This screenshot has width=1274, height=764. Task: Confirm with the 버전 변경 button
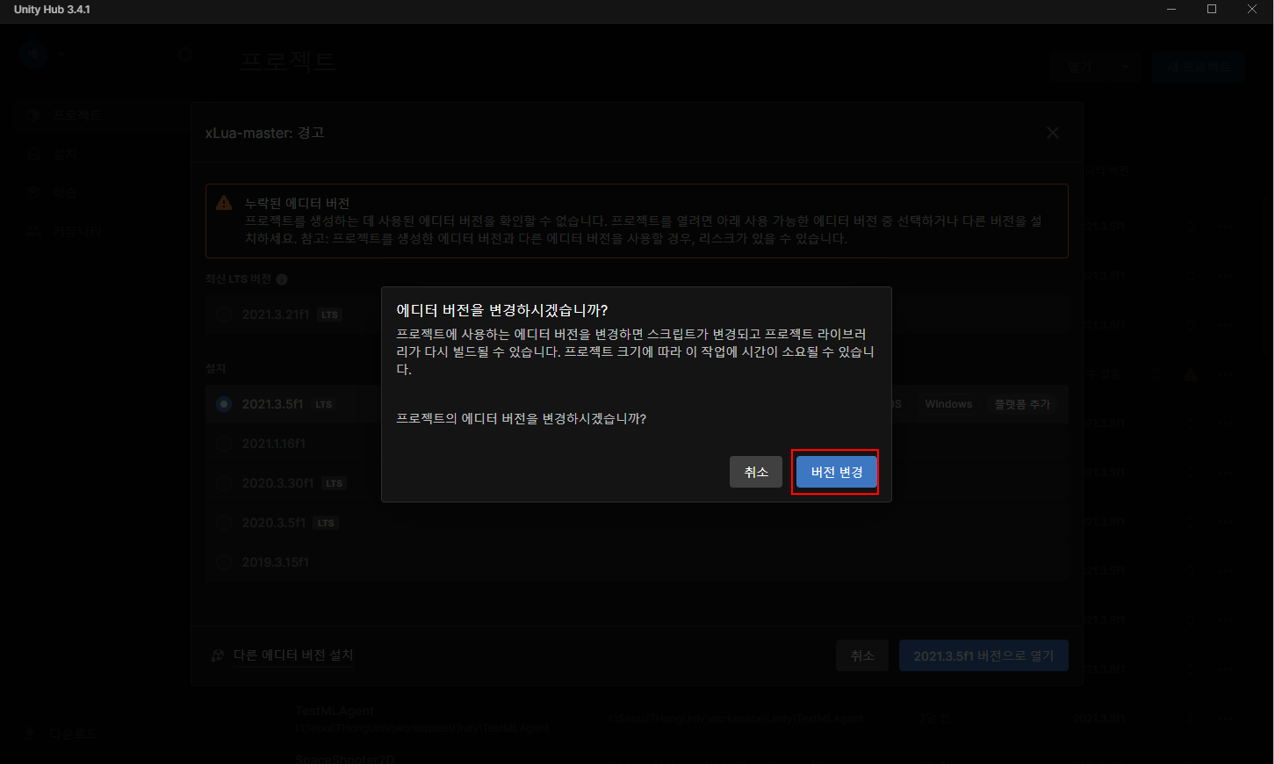[836, 472]
